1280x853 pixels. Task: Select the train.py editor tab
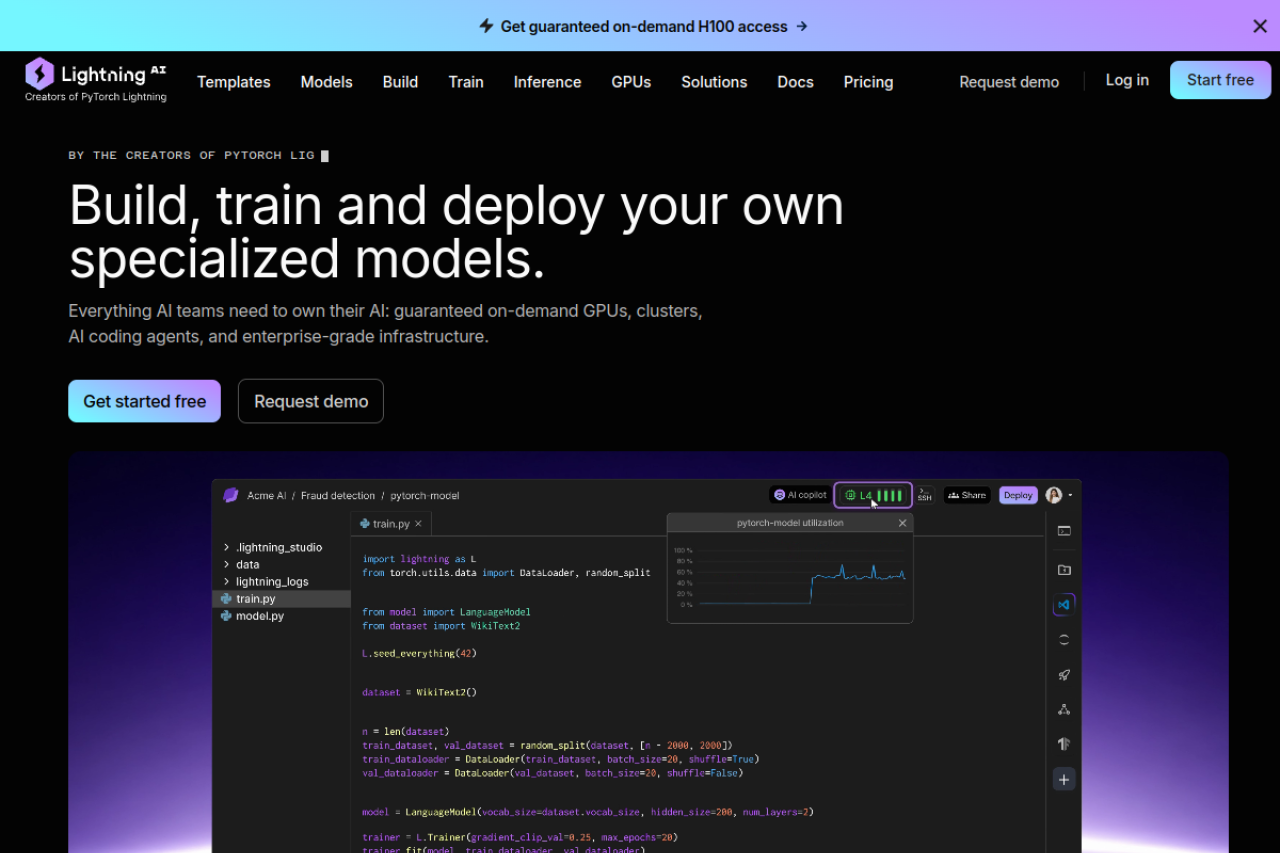click(391, 523)
